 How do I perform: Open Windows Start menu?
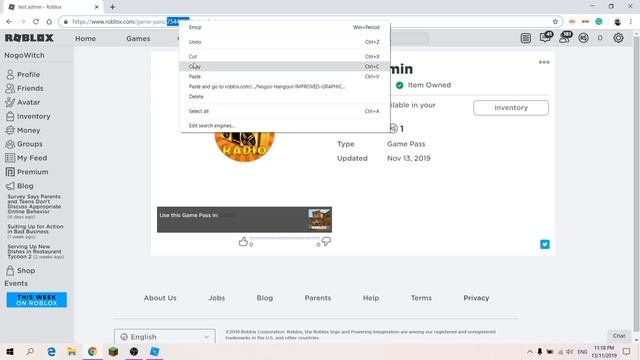pyautogui.click(x=10, y=351)
